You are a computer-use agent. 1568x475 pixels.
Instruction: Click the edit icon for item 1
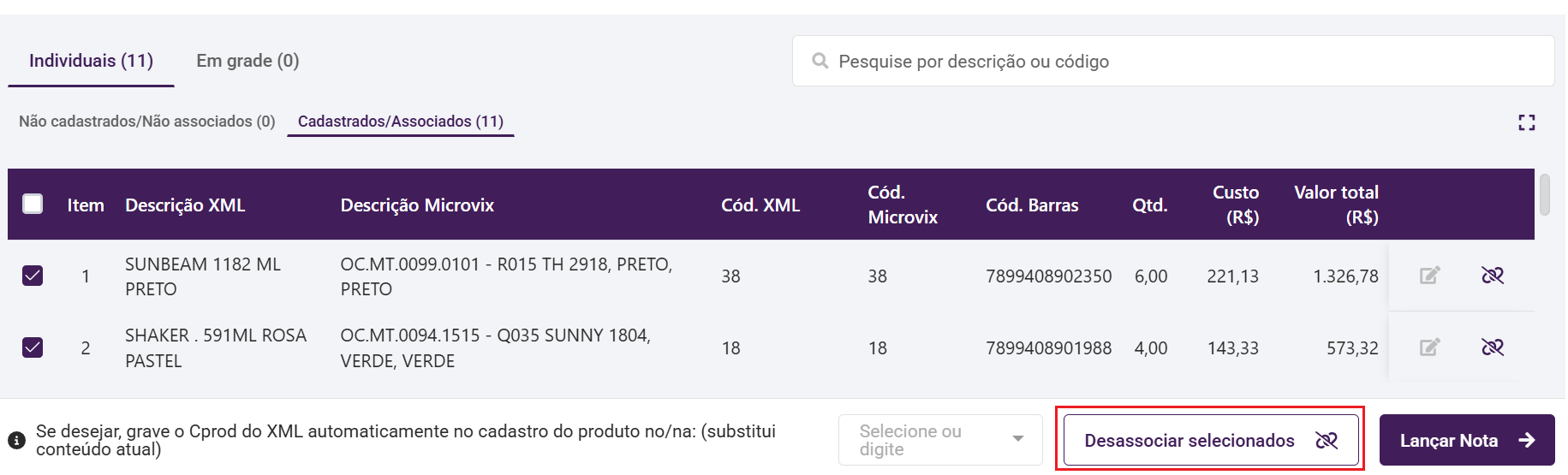1429,276
